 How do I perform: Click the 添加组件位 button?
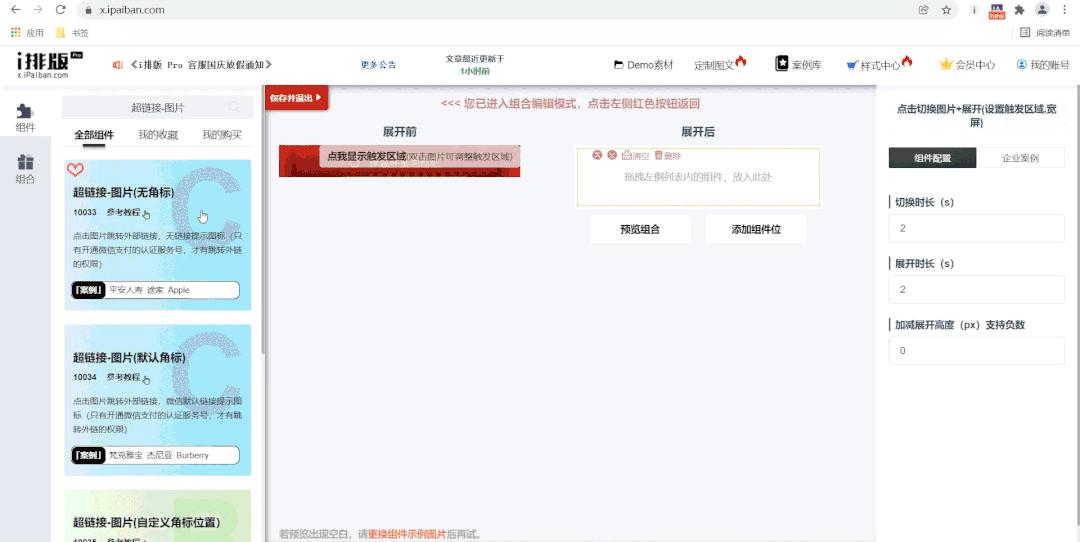coord(756,229)
